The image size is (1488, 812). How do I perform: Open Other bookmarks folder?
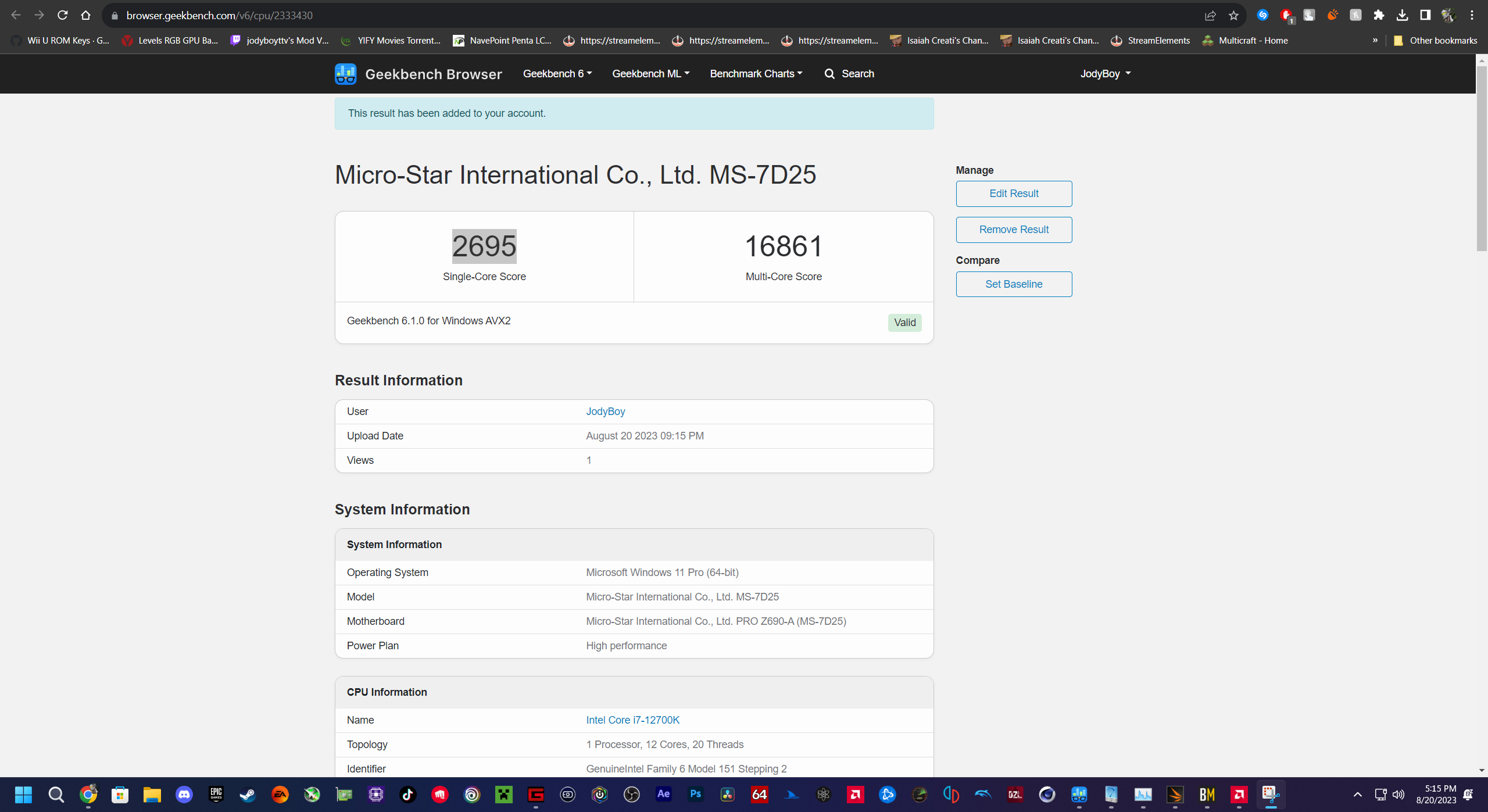(x=1435, y=40)
